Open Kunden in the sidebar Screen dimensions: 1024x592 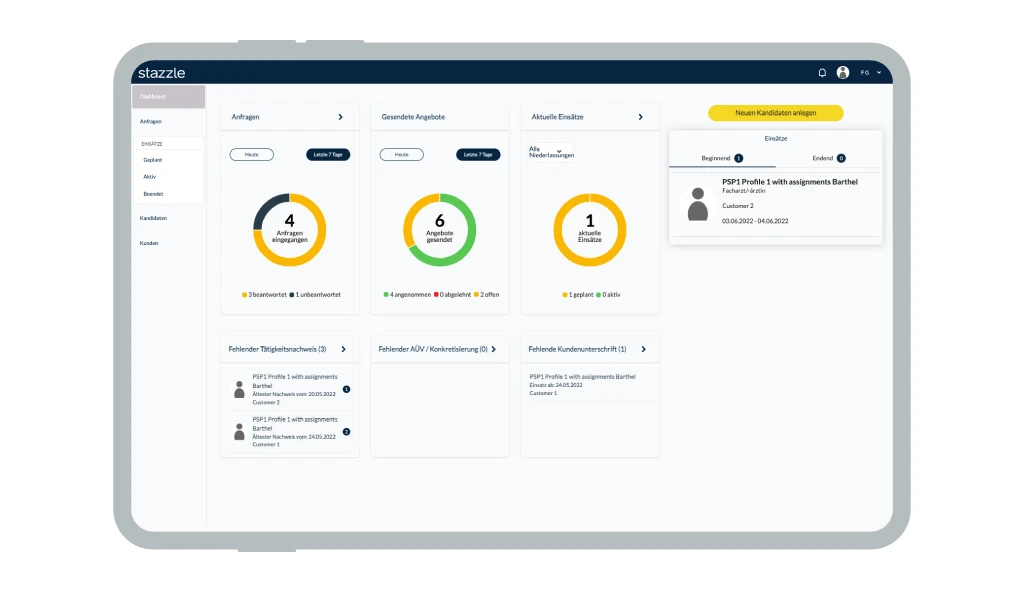[x=149, y=243]
